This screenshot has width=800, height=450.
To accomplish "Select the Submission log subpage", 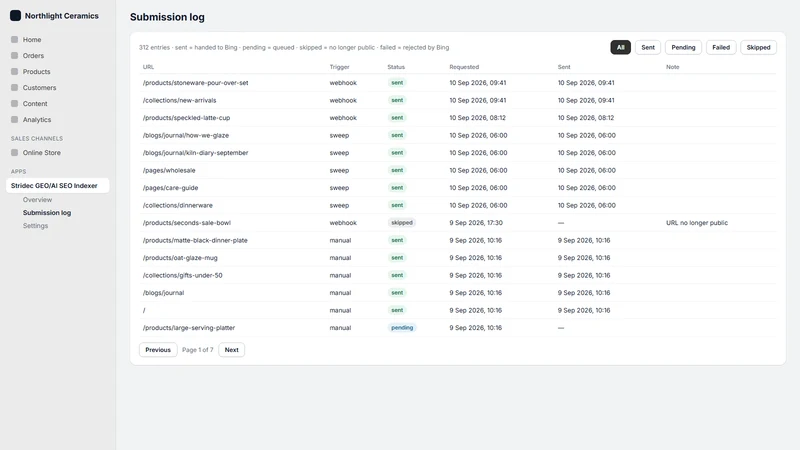I will (47, 213).
